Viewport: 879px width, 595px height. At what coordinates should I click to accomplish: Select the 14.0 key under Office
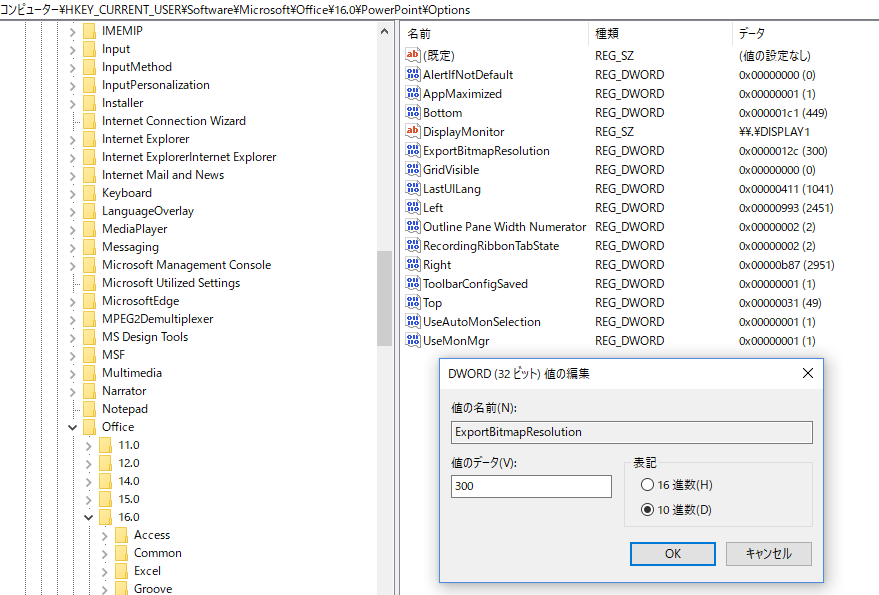pyautogui.click(x=128, y=481)
